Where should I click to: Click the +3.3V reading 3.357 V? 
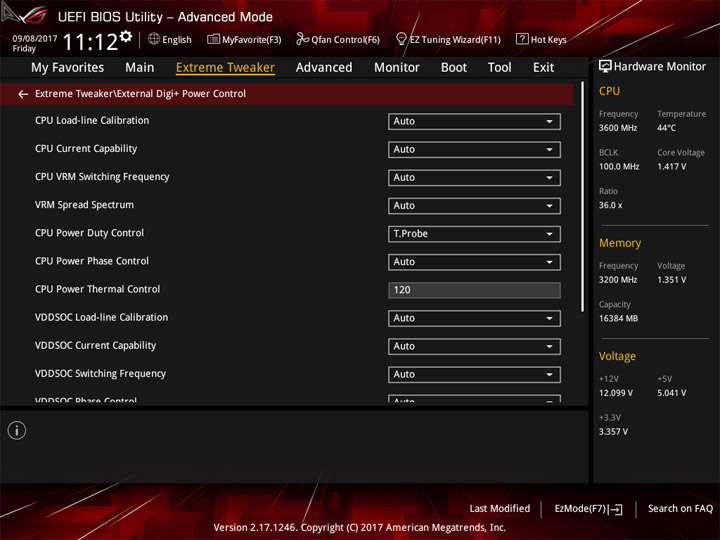click(613, 432)
